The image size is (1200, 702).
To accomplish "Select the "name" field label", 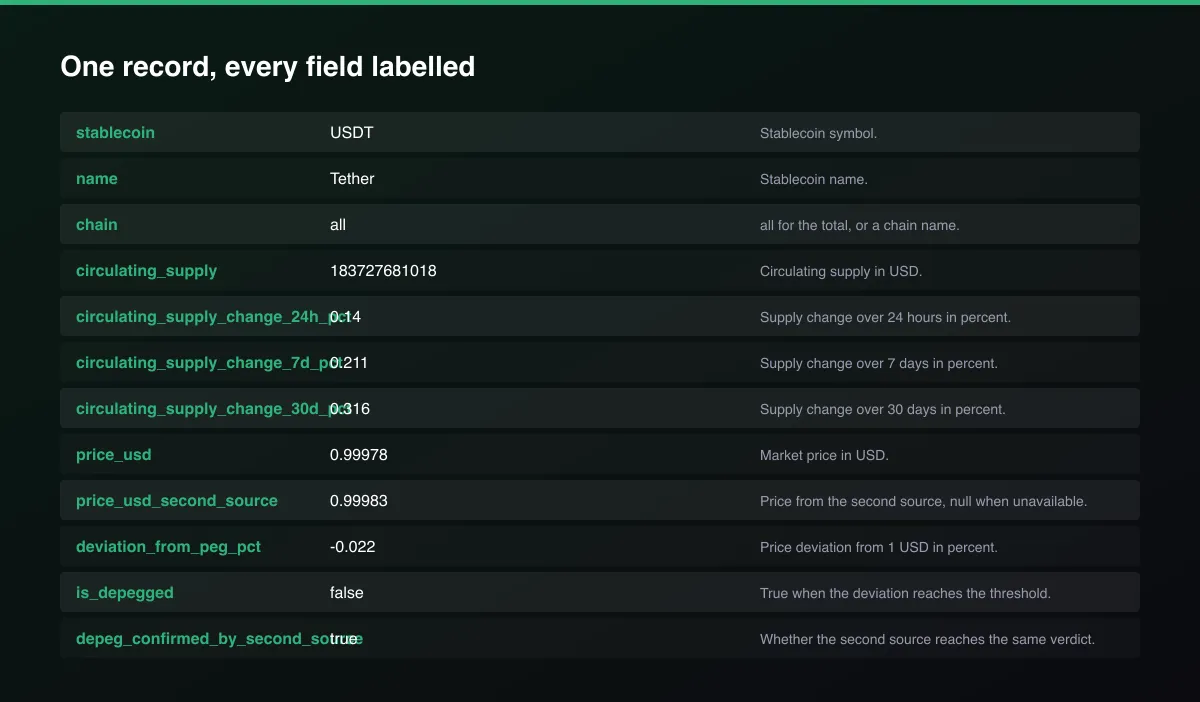I will click(x=97, y=178).
